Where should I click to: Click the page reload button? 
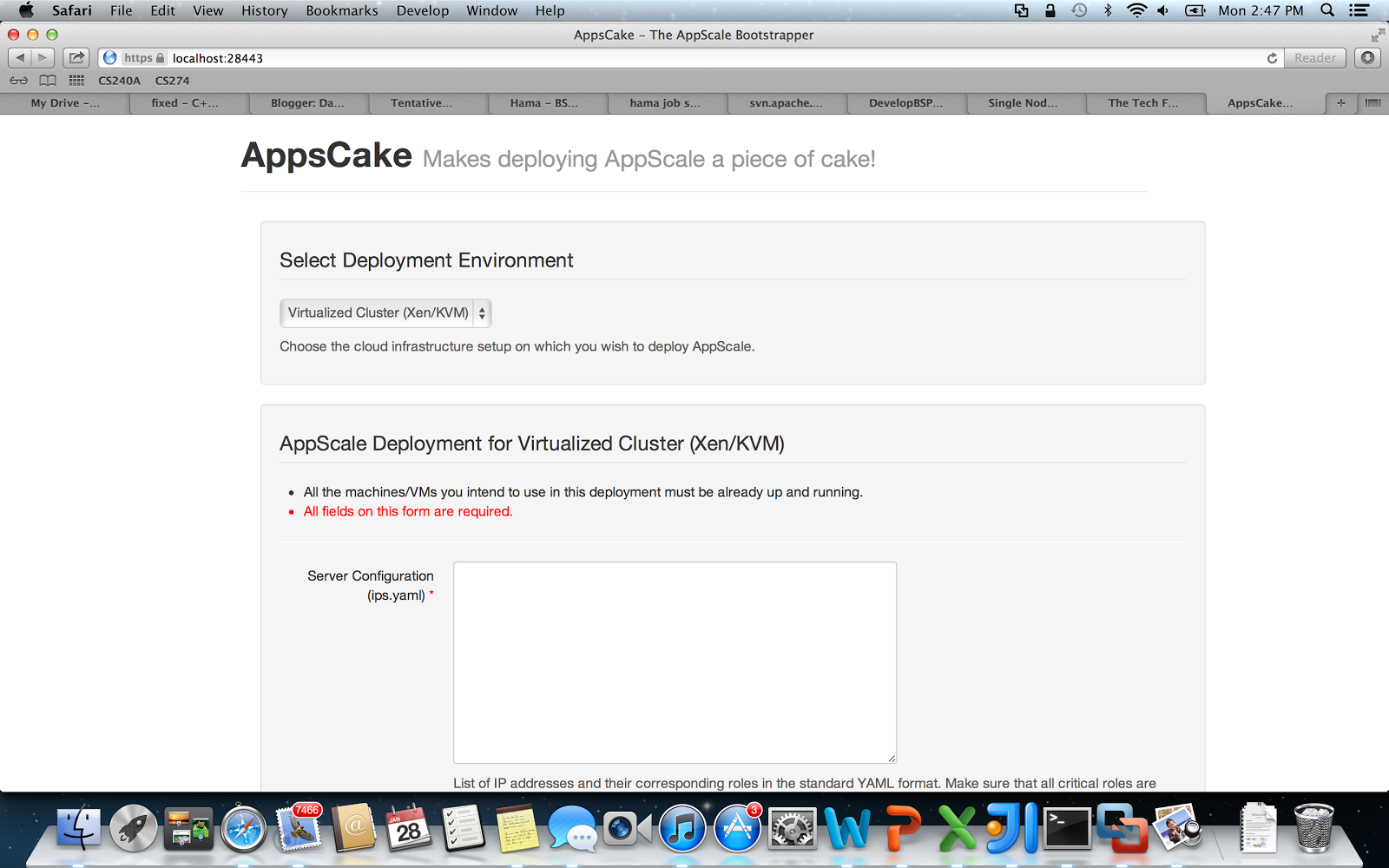[x=1272, y=58]
